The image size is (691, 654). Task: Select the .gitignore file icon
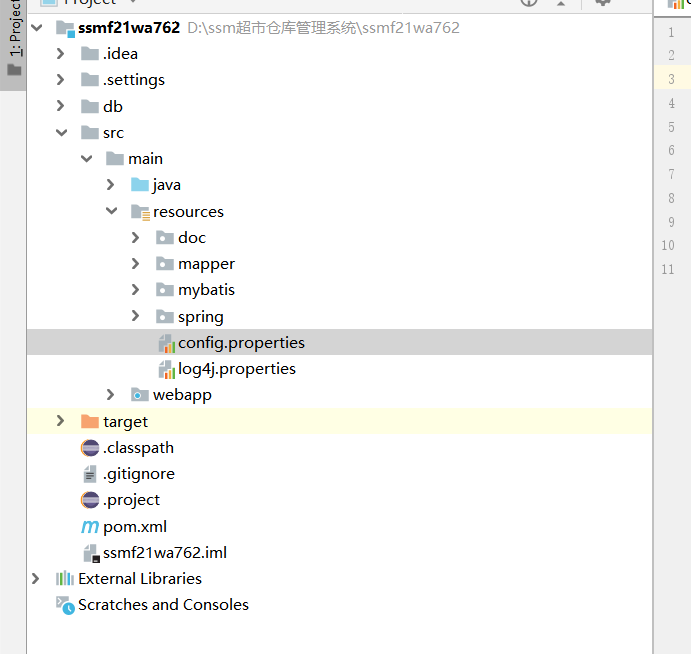[90, 474]
